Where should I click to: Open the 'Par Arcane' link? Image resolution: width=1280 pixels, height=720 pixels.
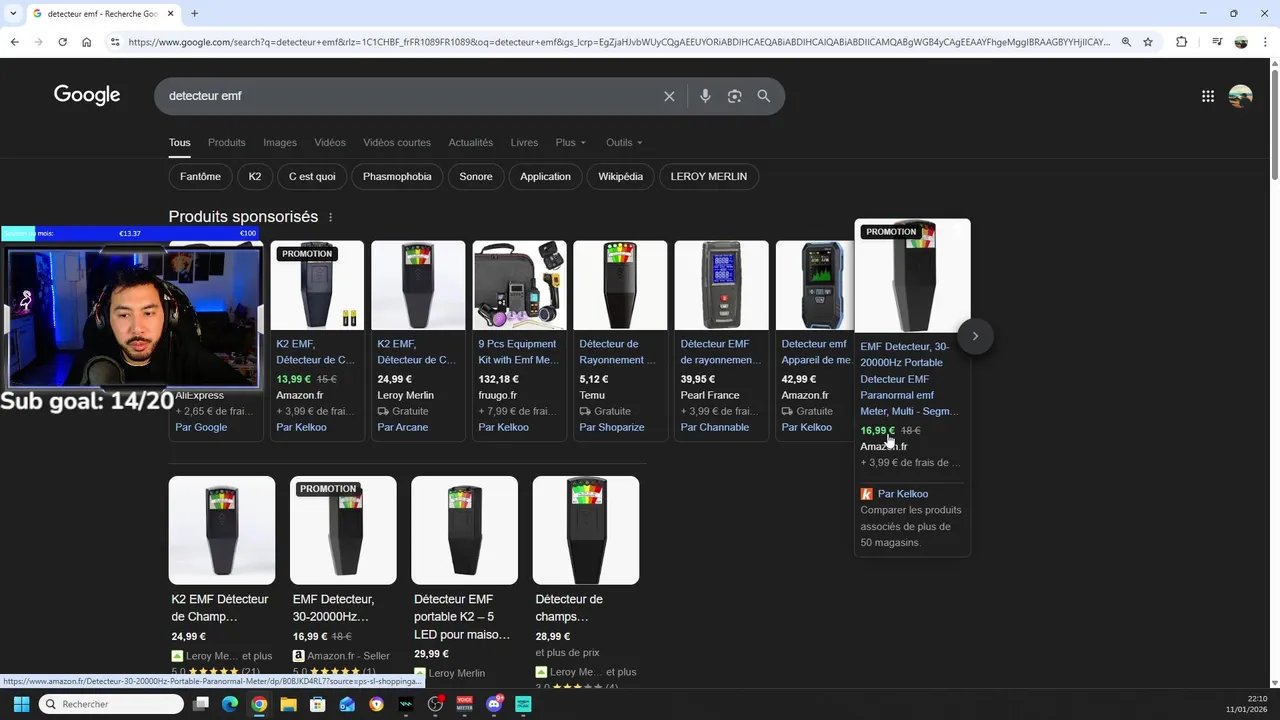click(402, 427)
